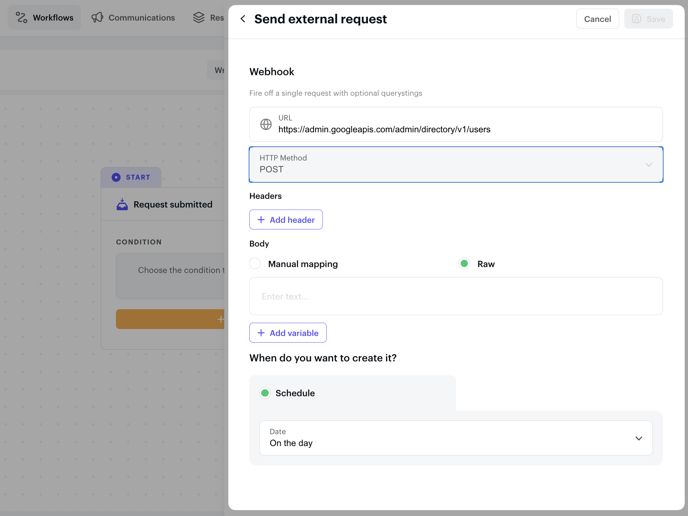Image resolution: width=688 pixels, height=516 pixels.
Task: Select the Raw body radio option
Action: point(464,264)
